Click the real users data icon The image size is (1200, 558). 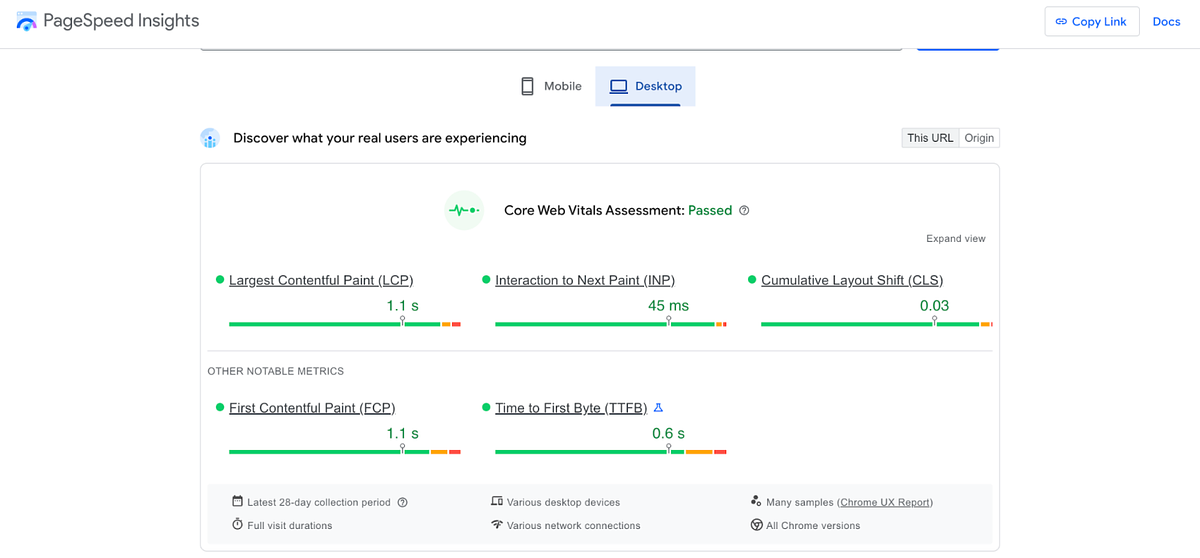tap(209, 138)
